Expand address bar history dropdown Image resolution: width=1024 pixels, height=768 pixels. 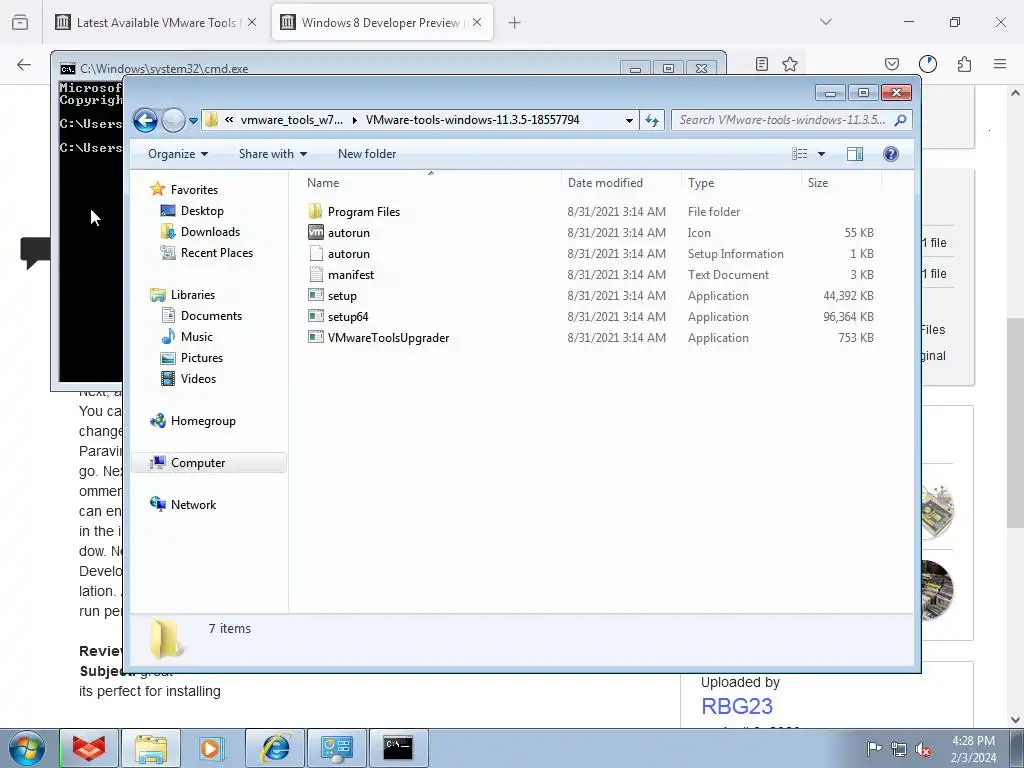point(629,120)
